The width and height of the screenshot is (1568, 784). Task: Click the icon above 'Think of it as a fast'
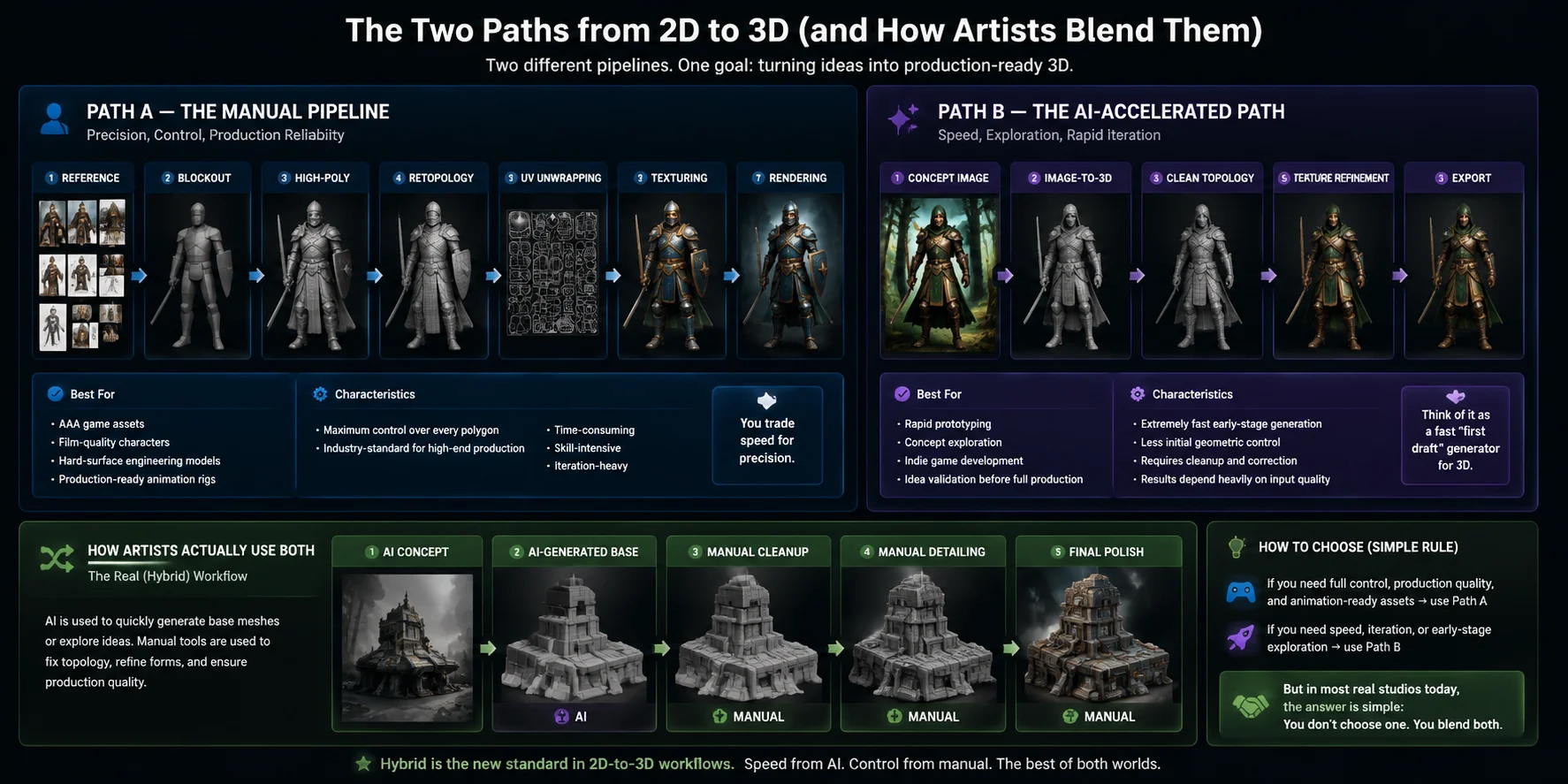[1456, 396]
